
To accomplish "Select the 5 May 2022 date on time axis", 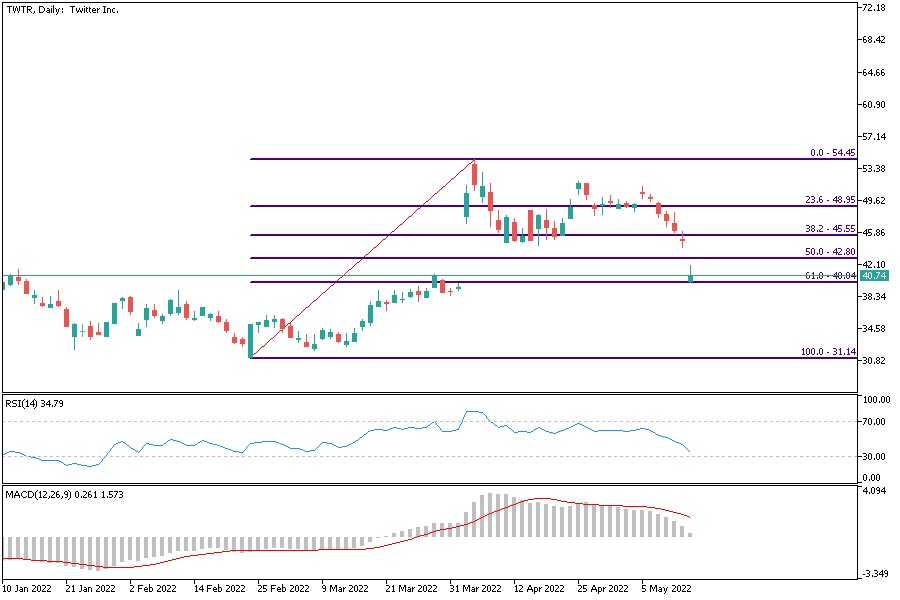I will coord(661,589).
